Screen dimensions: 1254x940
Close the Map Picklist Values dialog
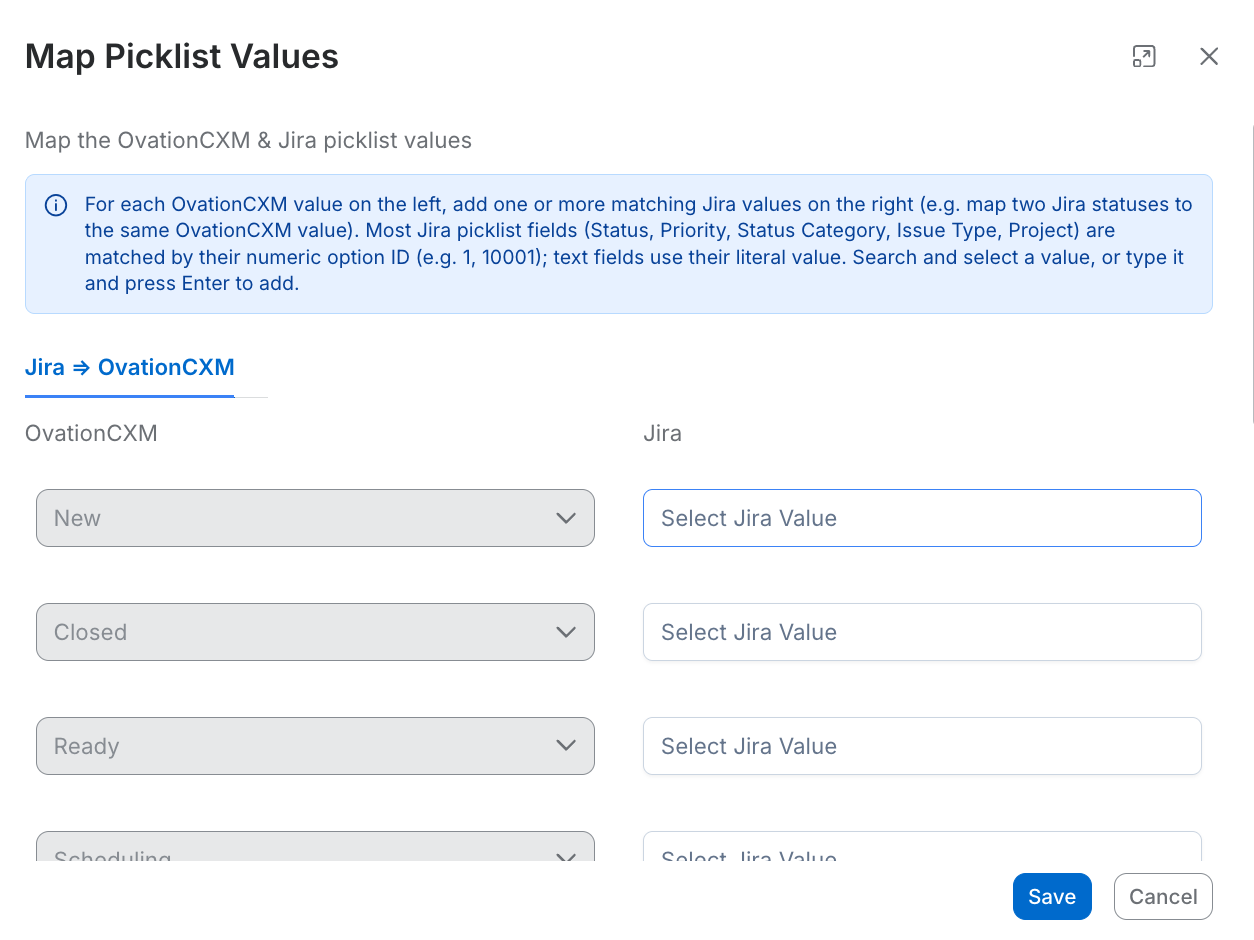(x=1209, y=56)
